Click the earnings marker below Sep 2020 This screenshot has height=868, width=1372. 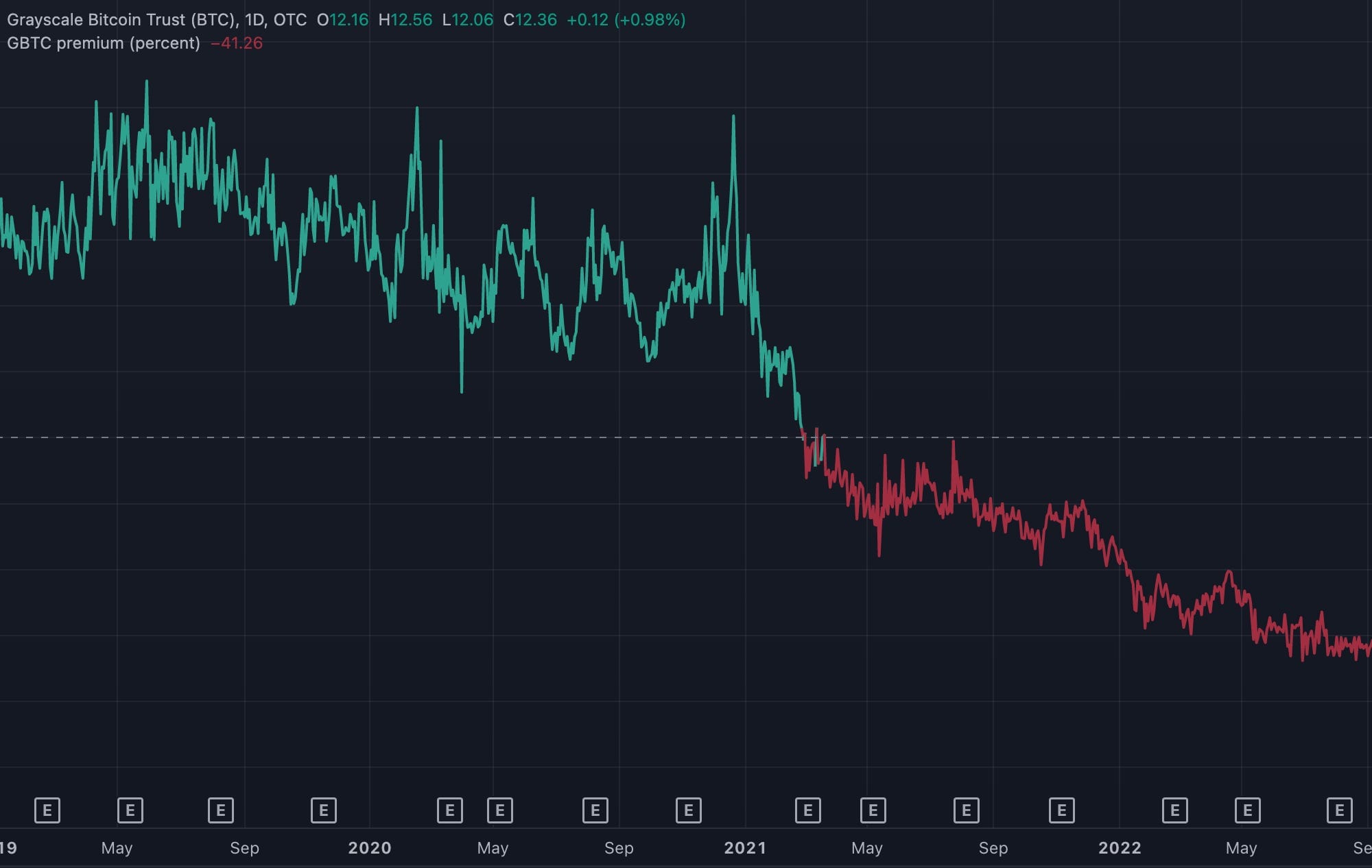(595, 810)
